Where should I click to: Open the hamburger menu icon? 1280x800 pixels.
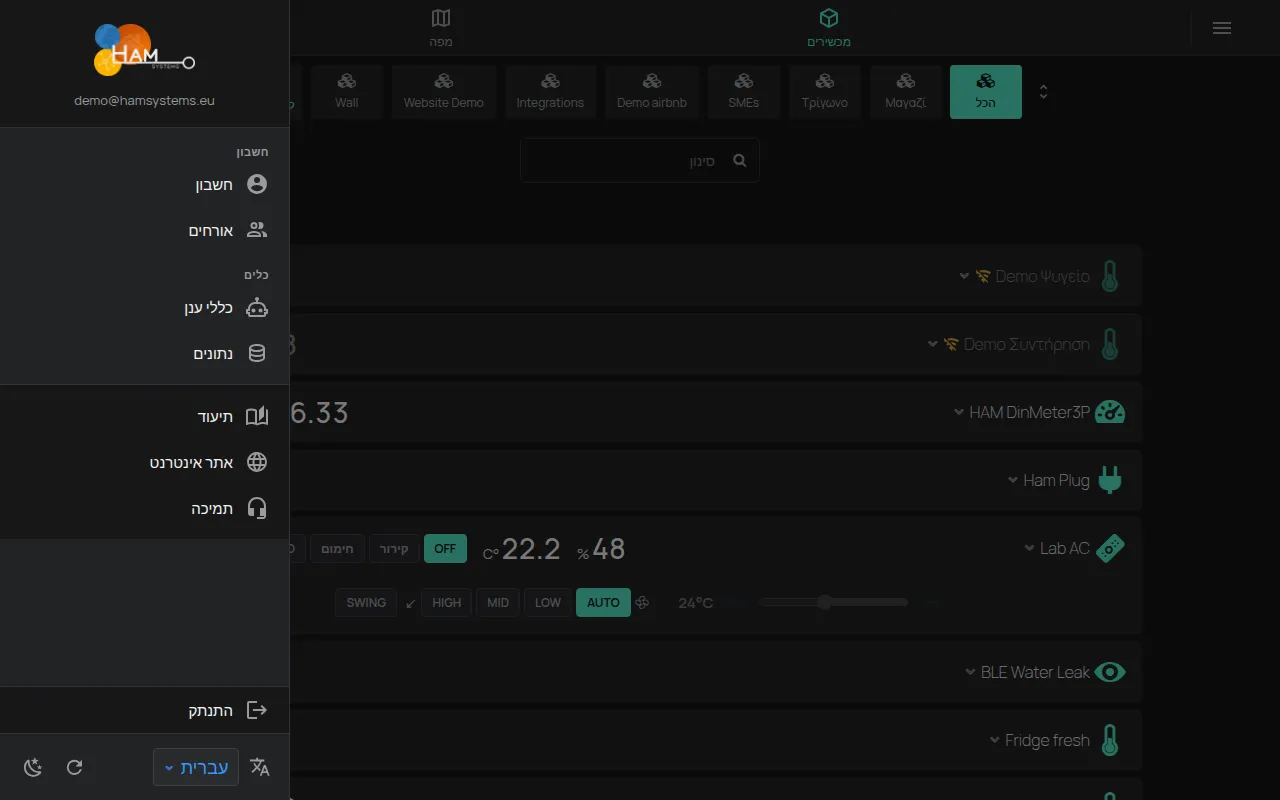click(x=1221, y=28)
